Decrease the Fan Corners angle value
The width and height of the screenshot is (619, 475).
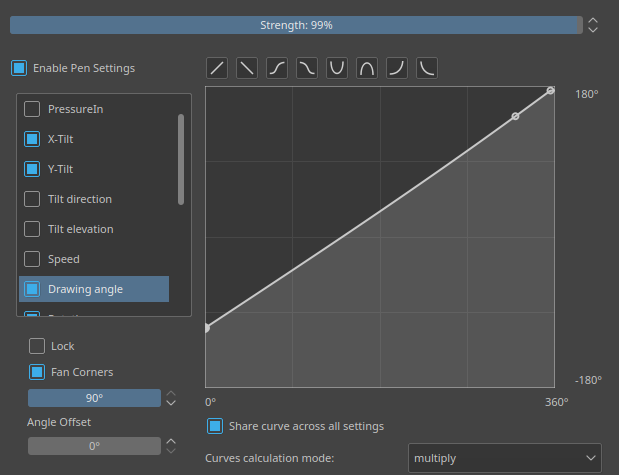tap(171, 403)
